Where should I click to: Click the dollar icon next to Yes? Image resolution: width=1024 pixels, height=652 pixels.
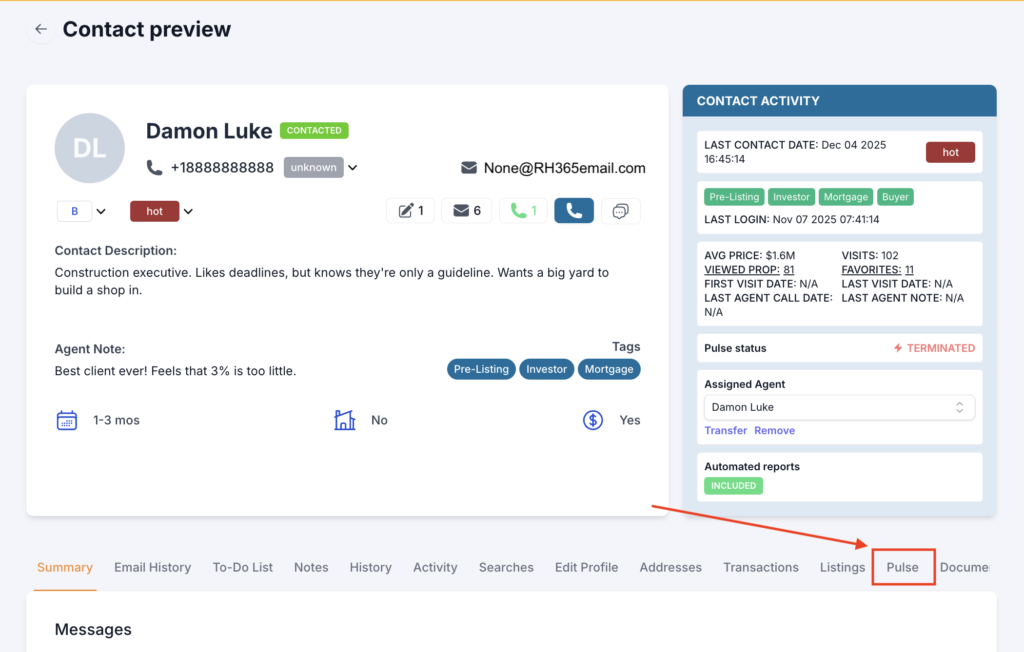click(x=593, y=420)
